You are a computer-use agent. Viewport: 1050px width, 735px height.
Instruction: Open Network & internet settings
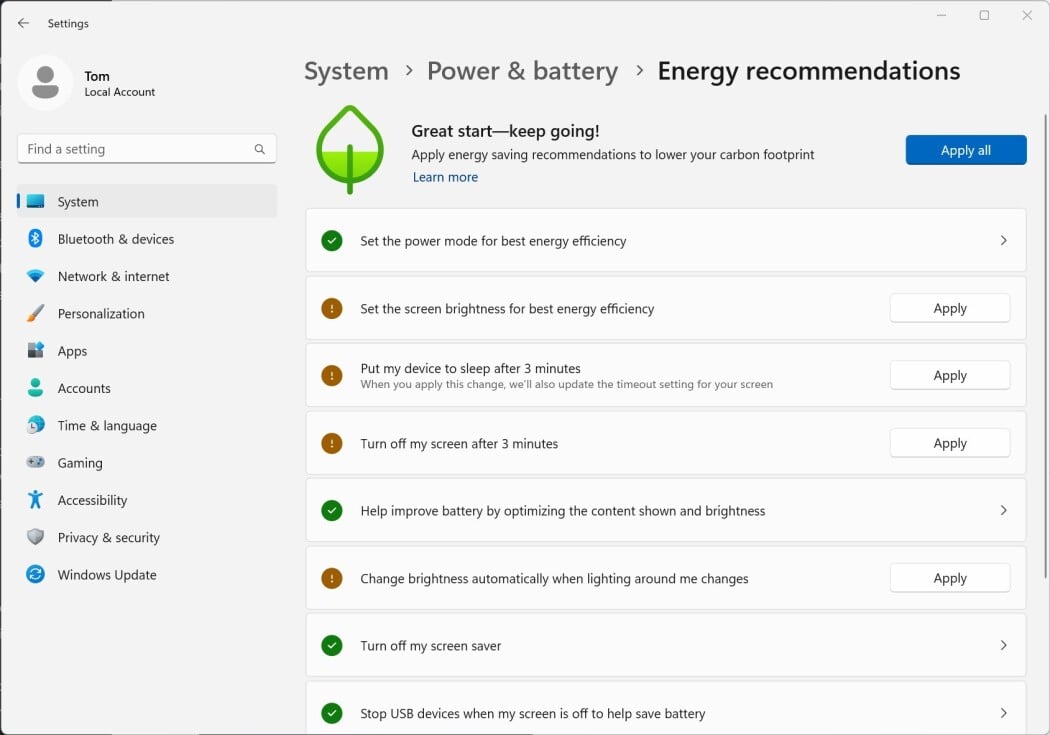click(x=112, y=276)
